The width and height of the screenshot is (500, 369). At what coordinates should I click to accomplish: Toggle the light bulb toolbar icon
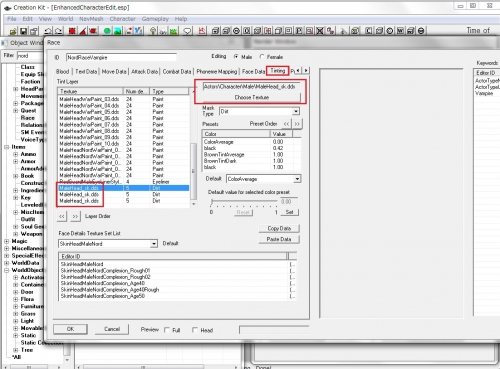[153, 31]
